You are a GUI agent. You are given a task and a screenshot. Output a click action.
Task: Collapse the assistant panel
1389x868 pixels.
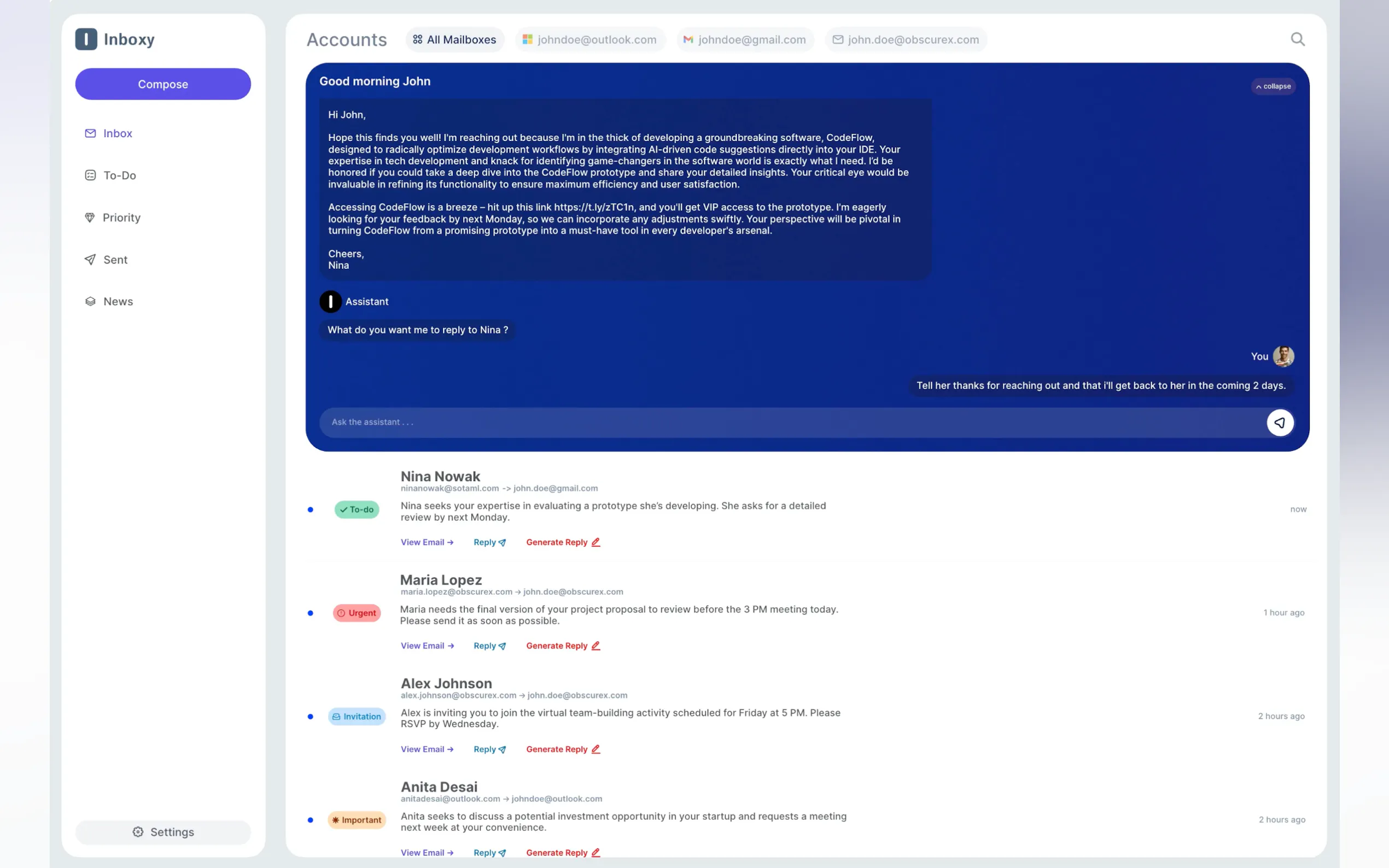point(1273,86)
